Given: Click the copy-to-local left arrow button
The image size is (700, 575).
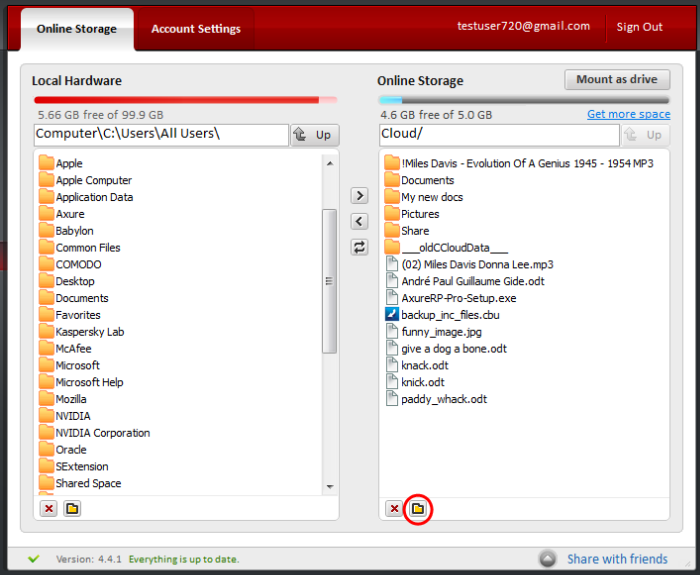Looking at the screenshot, I should tap(359, 221).
